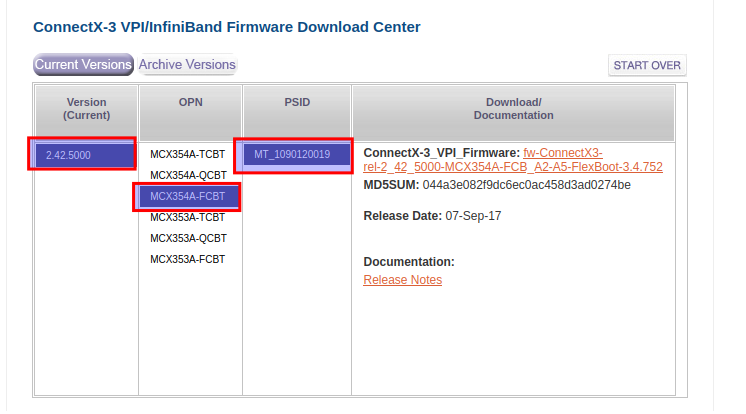Open the Archive Versions tab
This screenshot has width=746, height=414.
click(187, 65)
